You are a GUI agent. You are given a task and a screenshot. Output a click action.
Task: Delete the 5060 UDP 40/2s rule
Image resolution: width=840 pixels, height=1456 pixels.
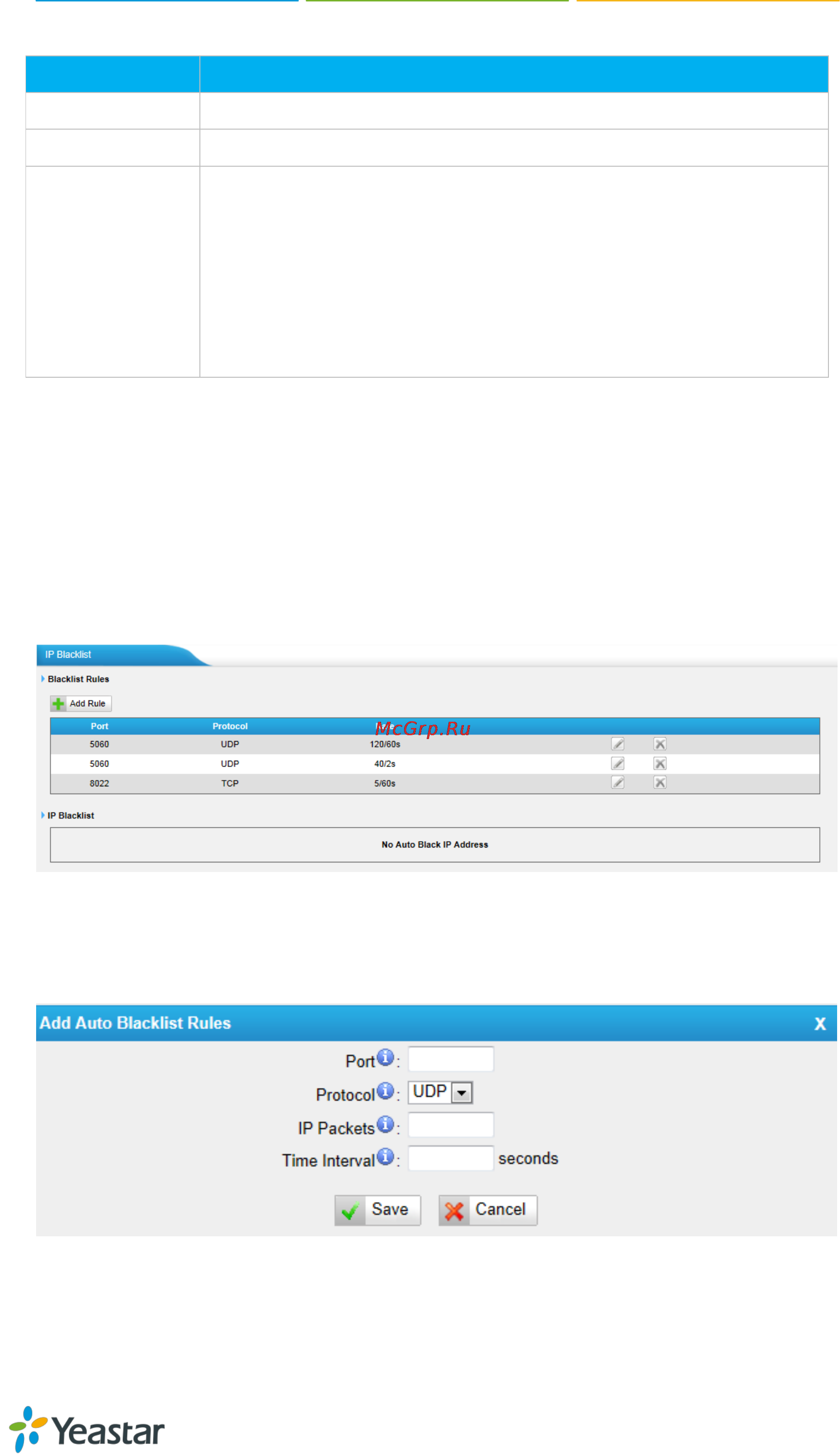[660, 764]
